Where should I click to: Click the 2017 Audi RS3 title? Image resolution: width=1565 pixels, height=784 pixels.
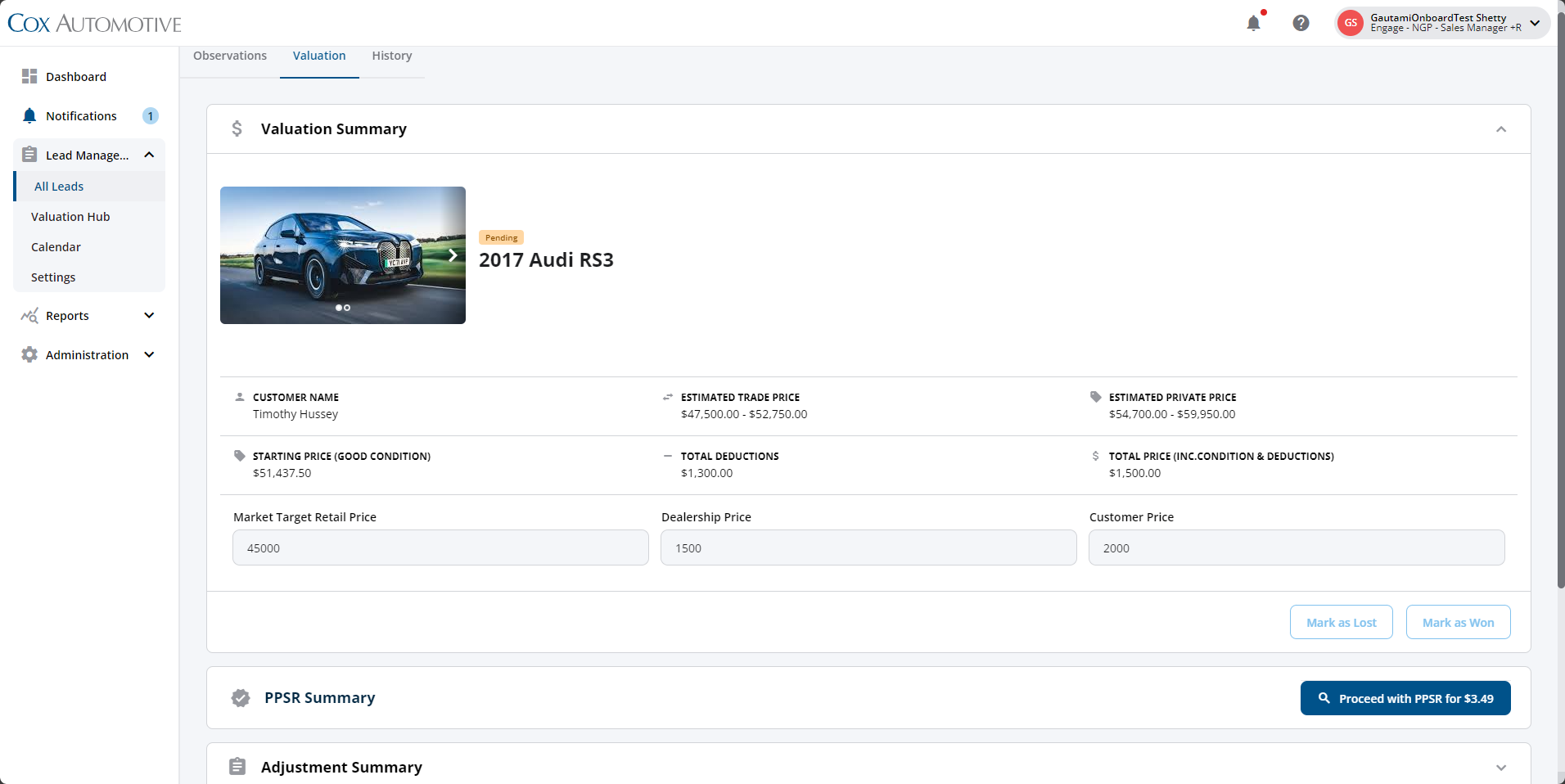point(546,259)
